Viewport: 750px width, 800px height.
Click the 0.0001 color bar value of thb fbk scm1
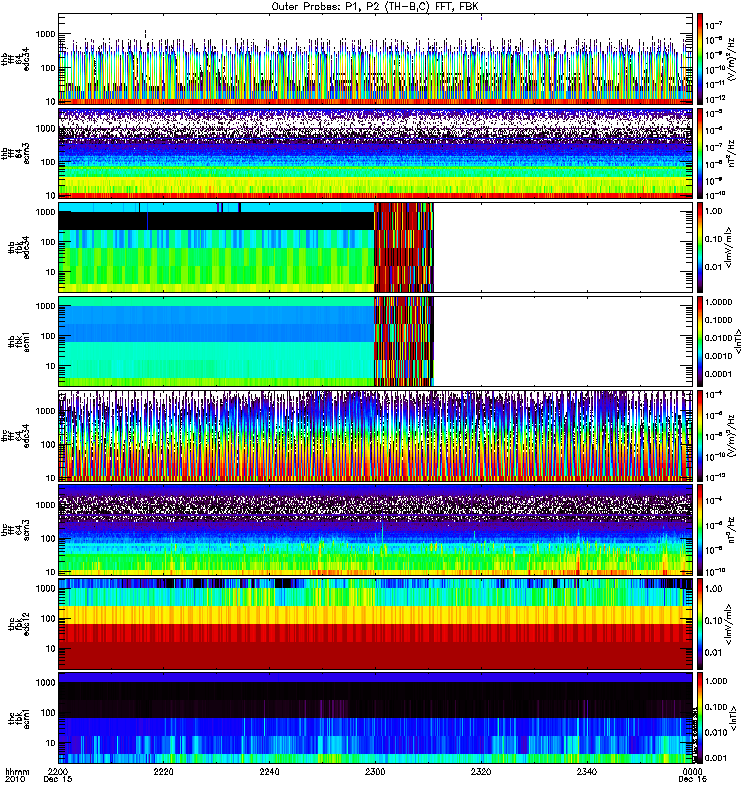(x=718, y=374)
